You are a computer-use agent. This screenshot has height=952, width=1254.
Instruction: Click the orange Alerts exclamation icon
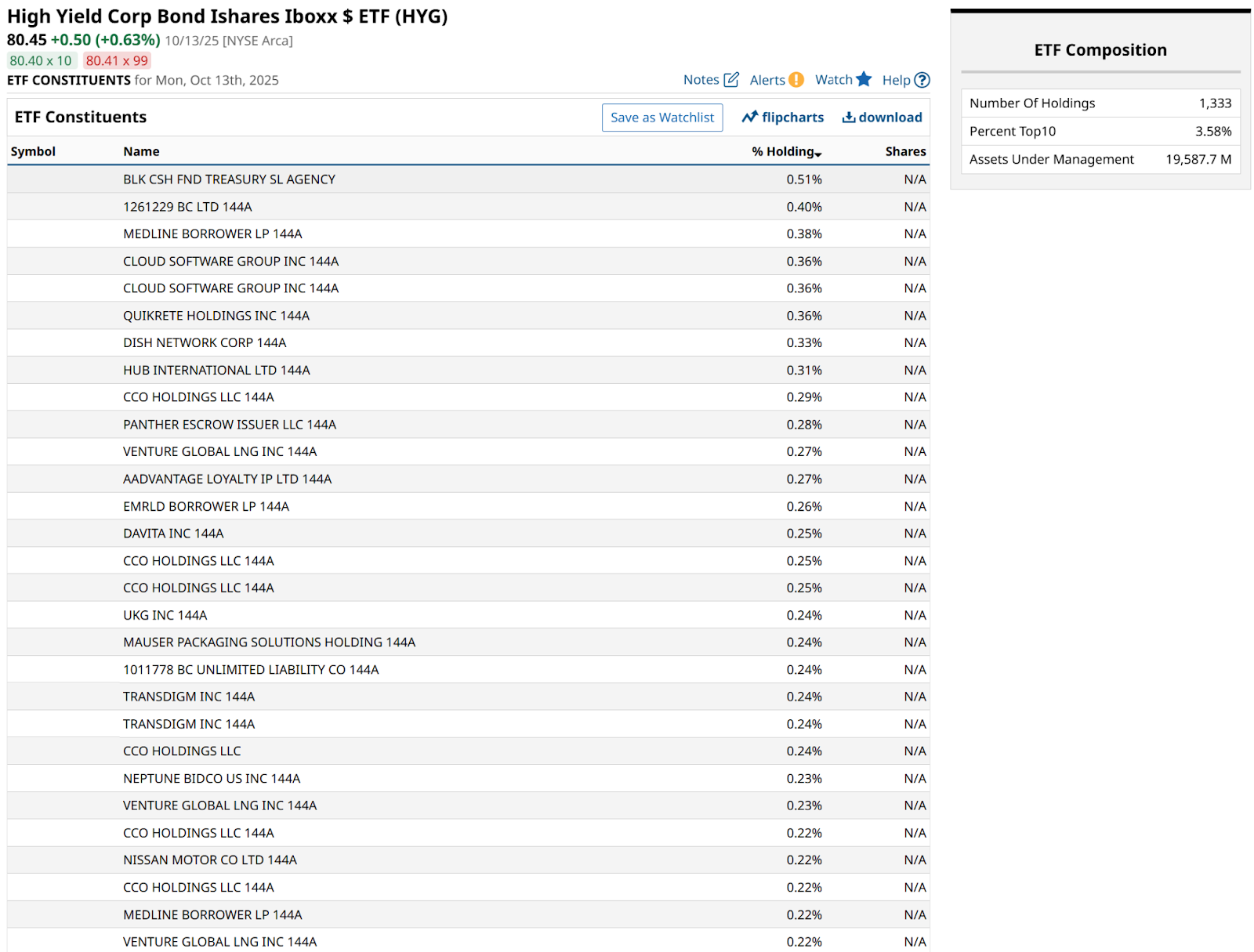click(796, 79)
